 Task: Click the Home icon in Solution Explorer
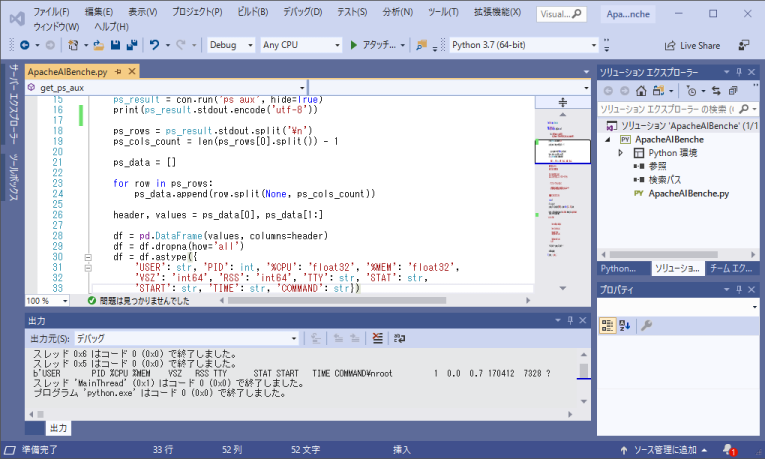tap(641, 91)
